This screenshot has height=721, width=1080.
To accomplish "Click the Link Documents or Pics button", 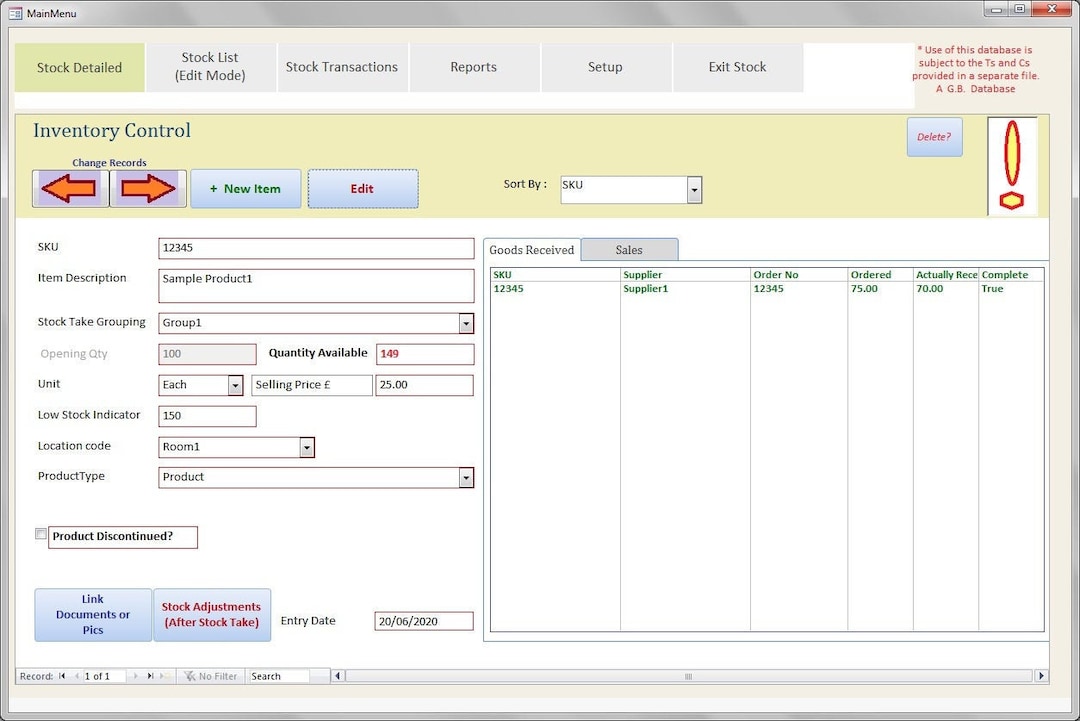I will (x=91, y=614).
